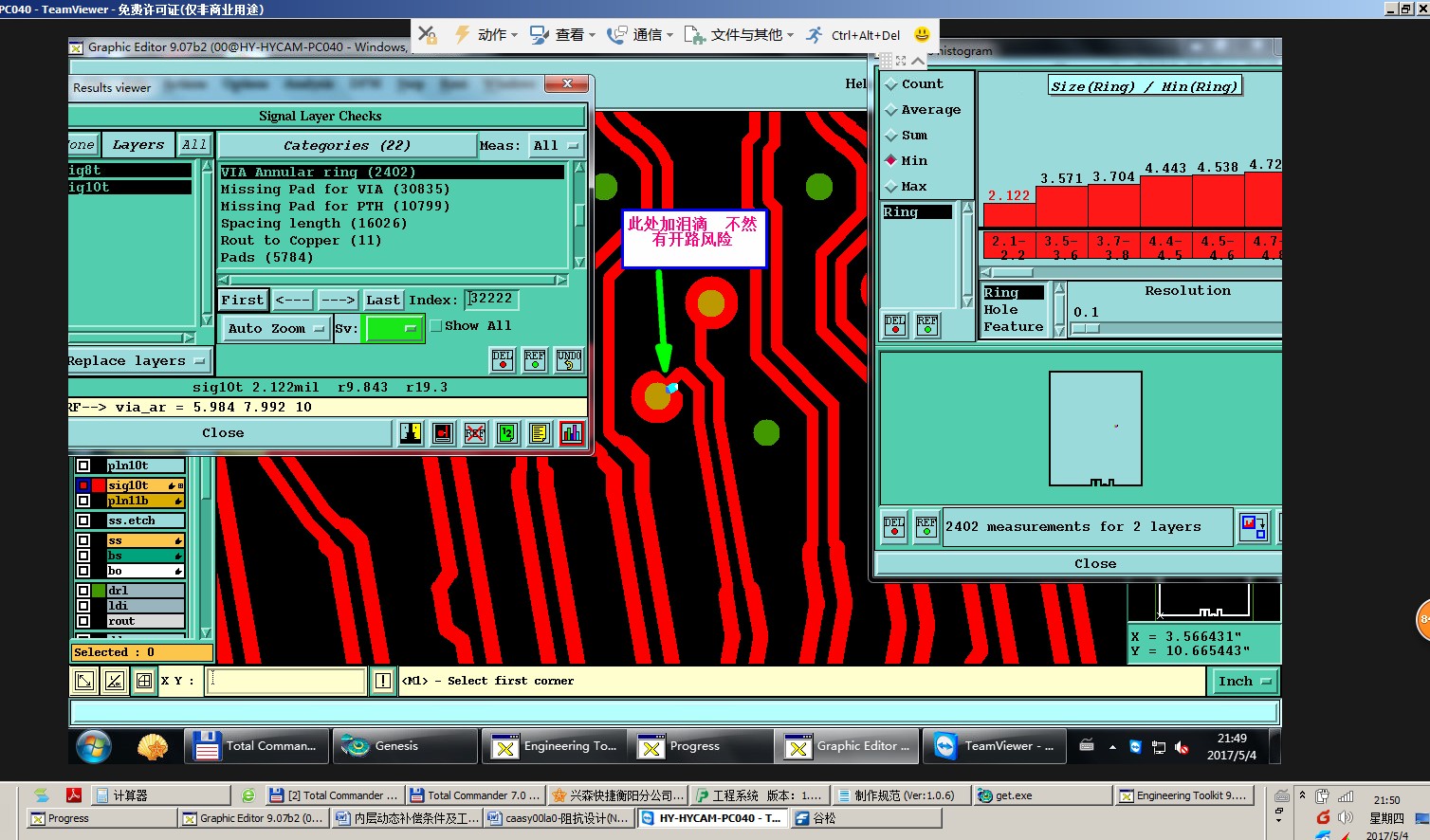Click the angle measurement icon near X Y

pyautogui.click(x=115, y=681)
